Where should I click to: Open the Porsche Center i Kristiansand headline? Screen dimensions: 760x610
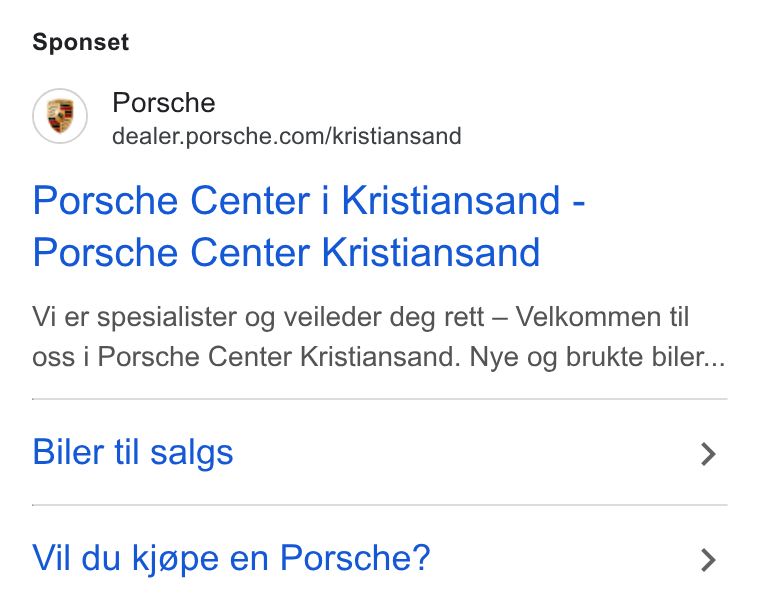(309, 226)
